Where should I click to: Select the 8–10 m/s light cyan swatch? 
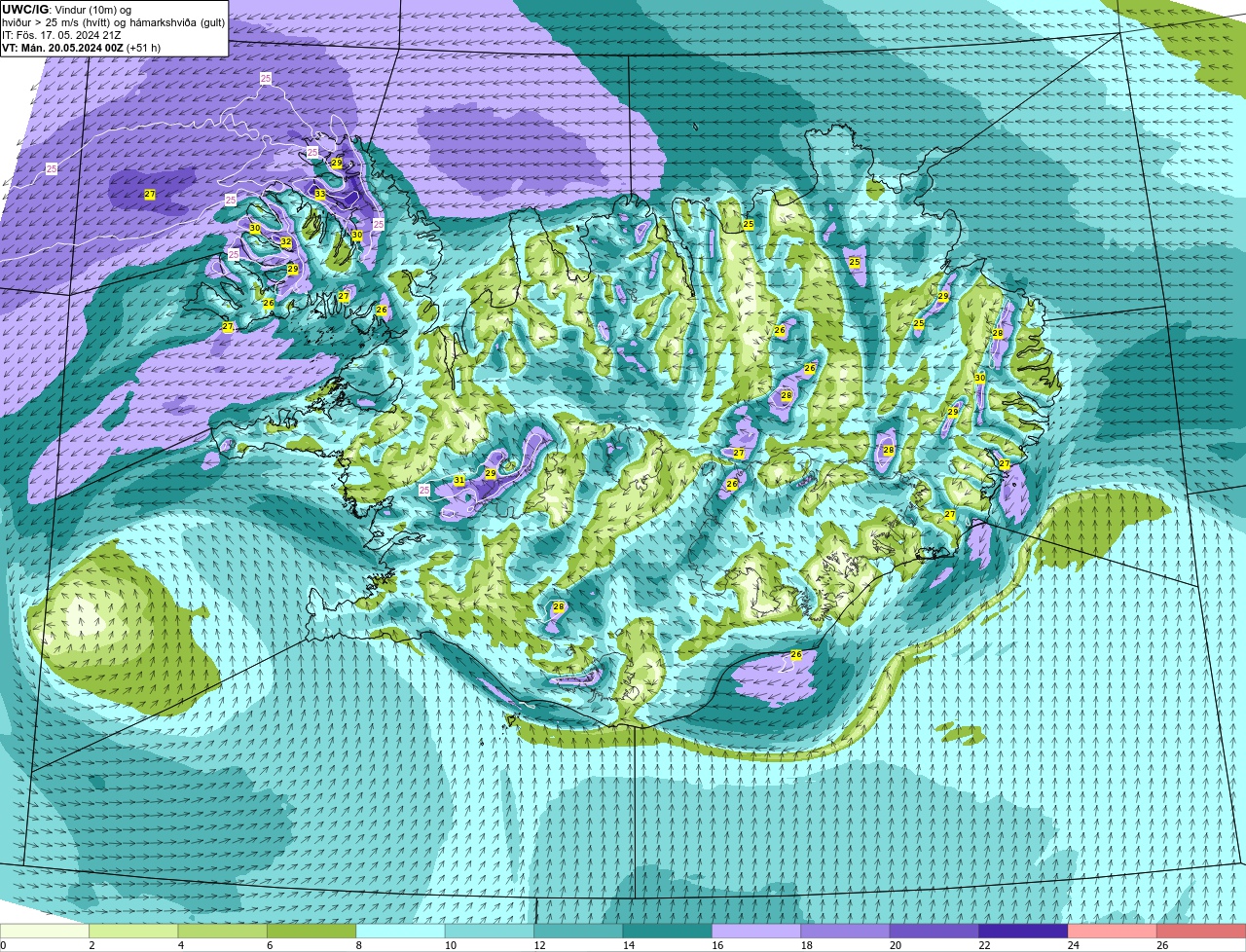(x=401, y=932)
